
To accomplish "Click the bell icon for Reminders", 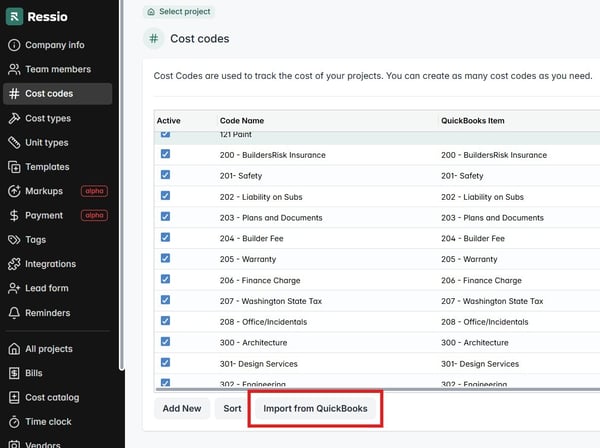I will 14,313.
